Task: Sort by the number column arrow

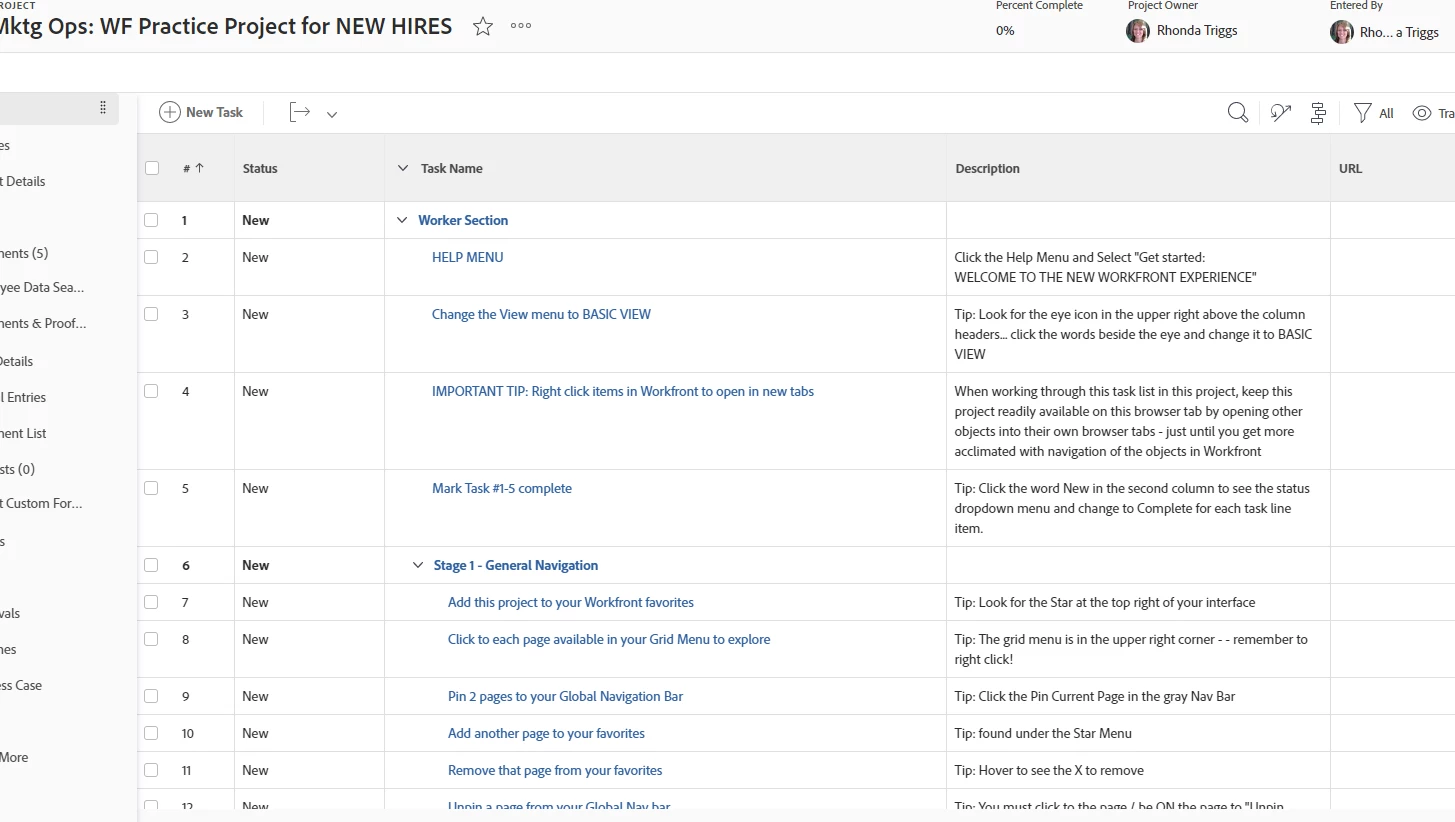Action: 199,168
